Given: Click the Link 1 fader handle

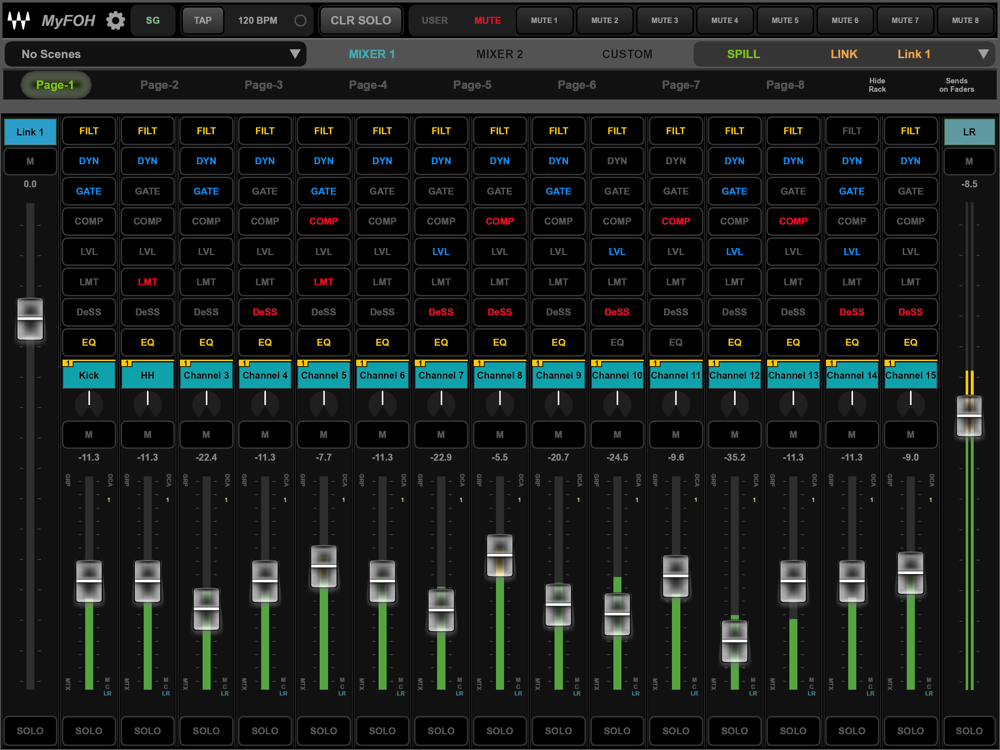Looking at the screenshot, I should point(30,319).
